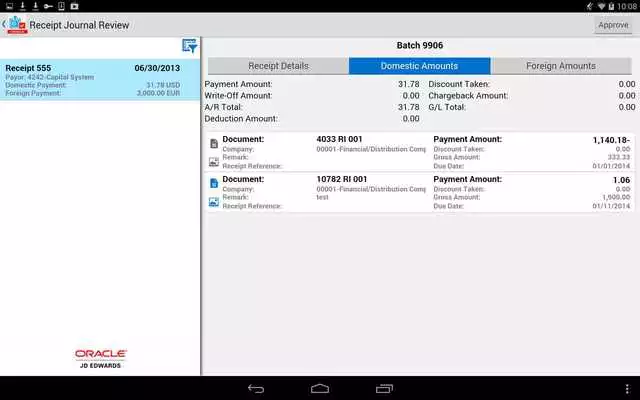Tap the Batch 9906 heading

(x=420, y=45)
